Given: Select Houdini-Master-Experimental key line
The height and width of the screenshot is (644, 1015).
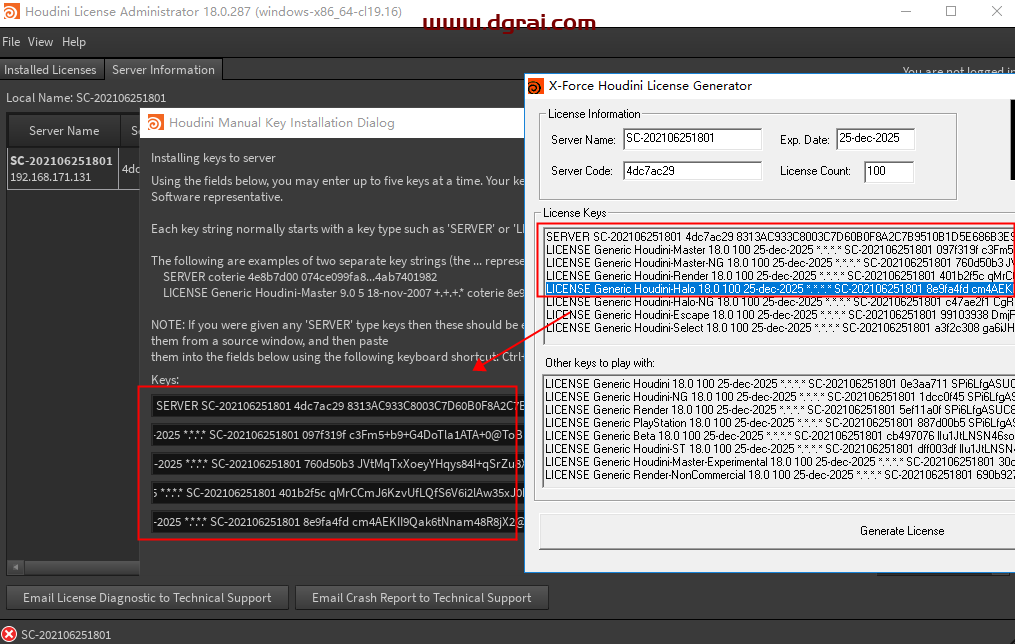Looking at the screenshot, I should (x=779, y=461).
